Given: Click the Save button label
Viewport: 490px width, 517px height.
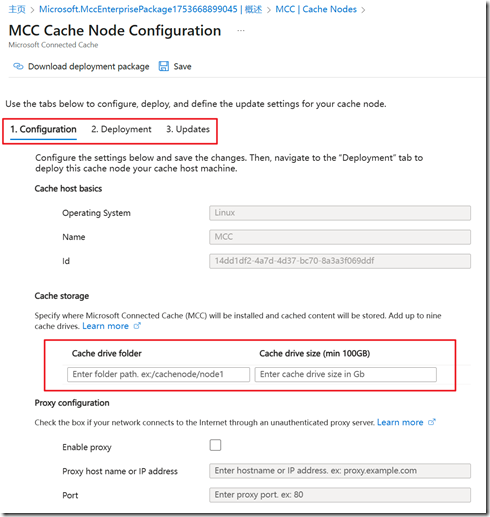Looking at the screenshot, I should pos(182,67).
